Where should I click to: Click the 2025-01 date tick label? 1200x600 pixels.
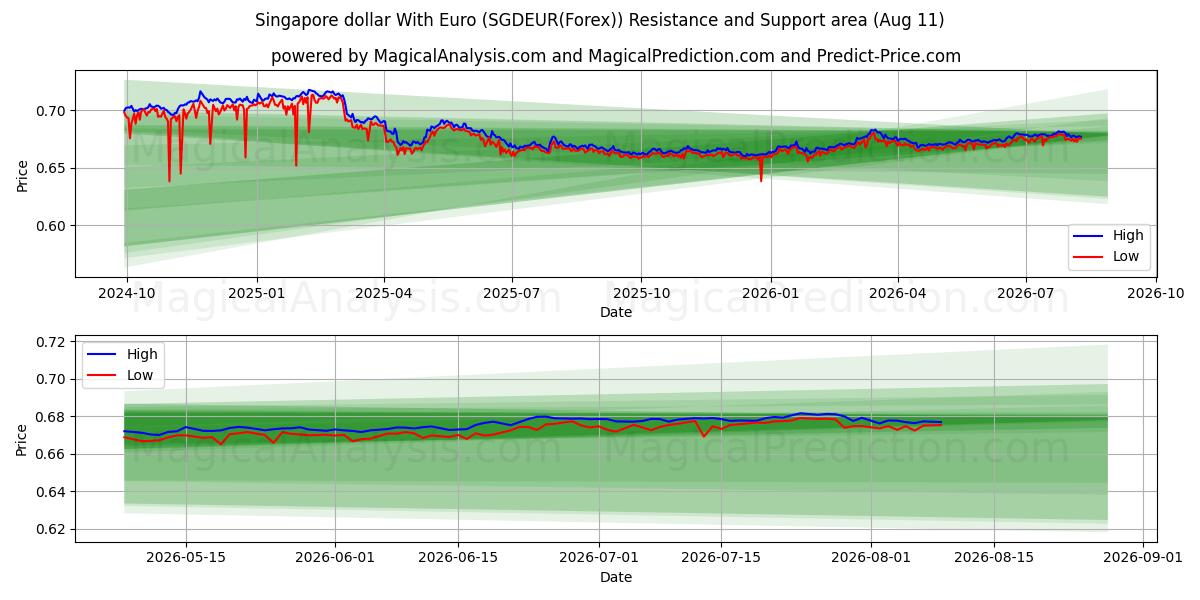257,293
